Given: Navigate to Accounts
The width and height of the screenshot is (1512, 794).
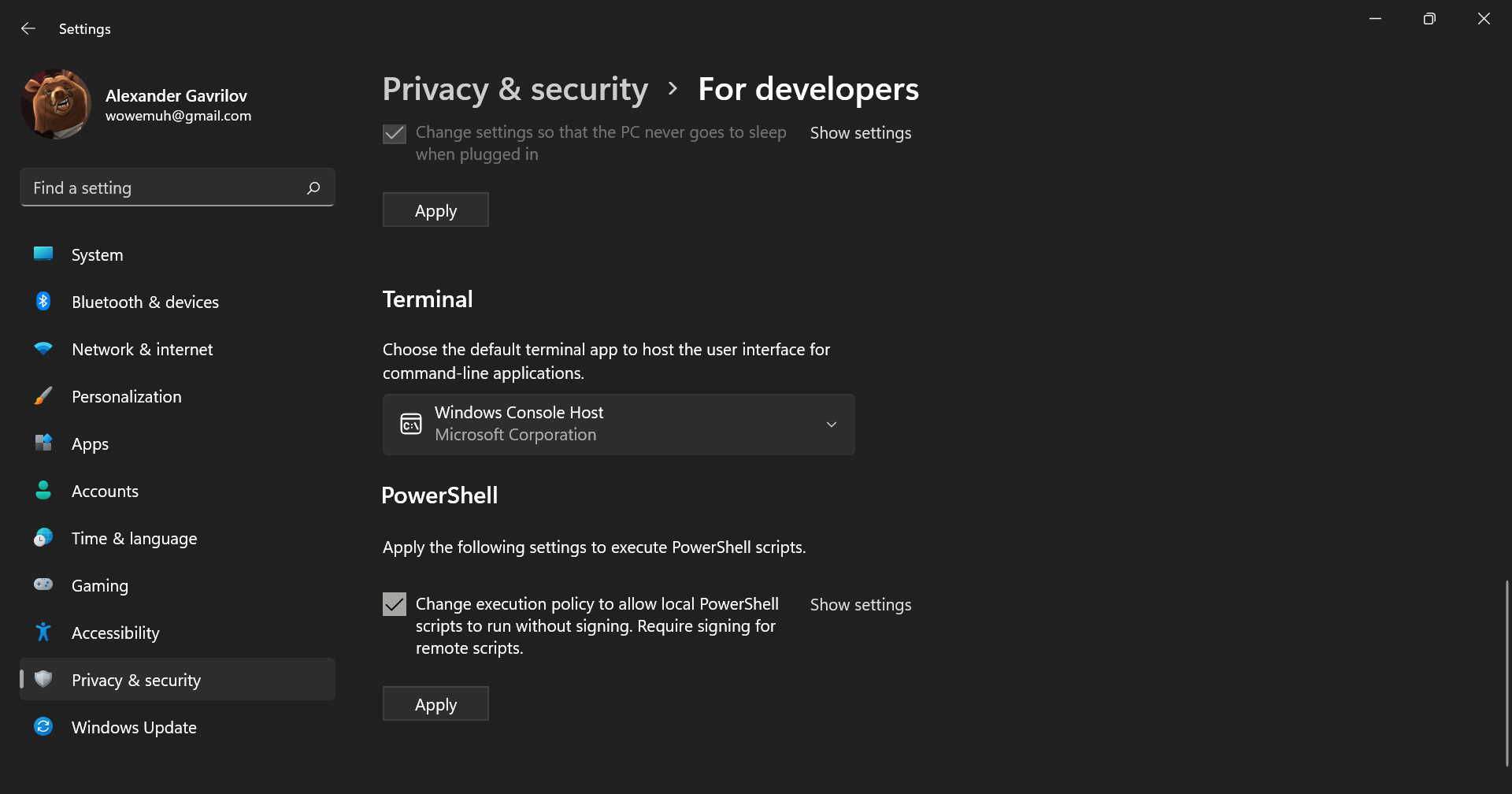Looking at the screenshot, I should coord(178,491).
